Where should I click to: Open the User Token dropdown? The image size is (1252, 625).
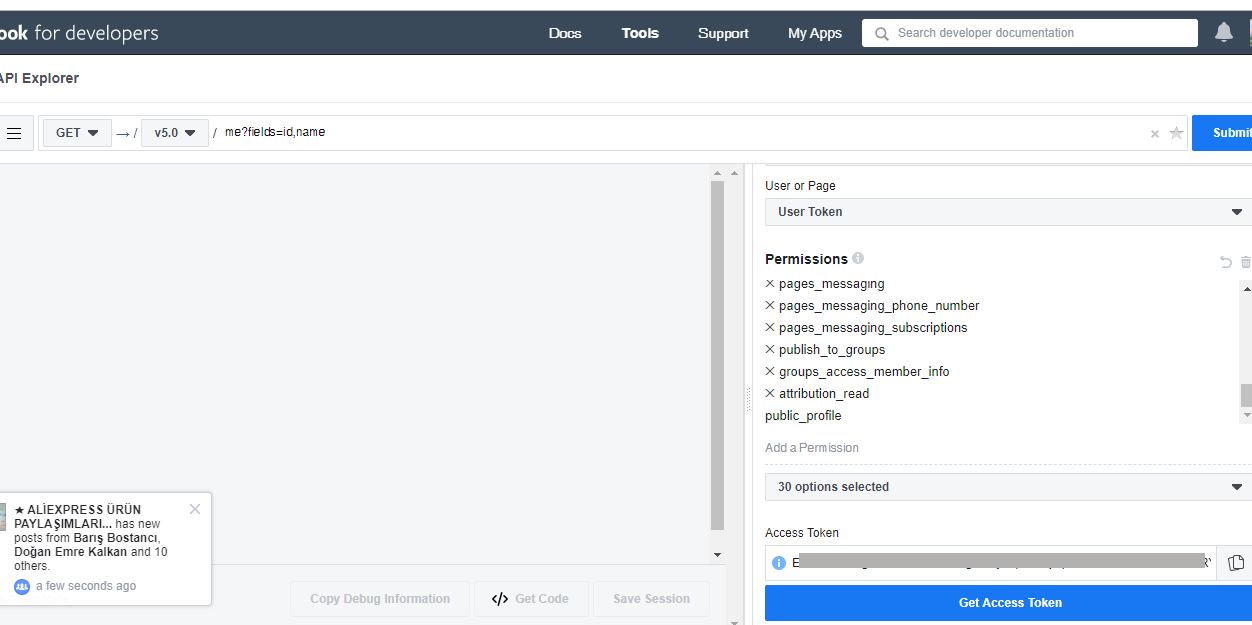click(x=1008, y=212)
